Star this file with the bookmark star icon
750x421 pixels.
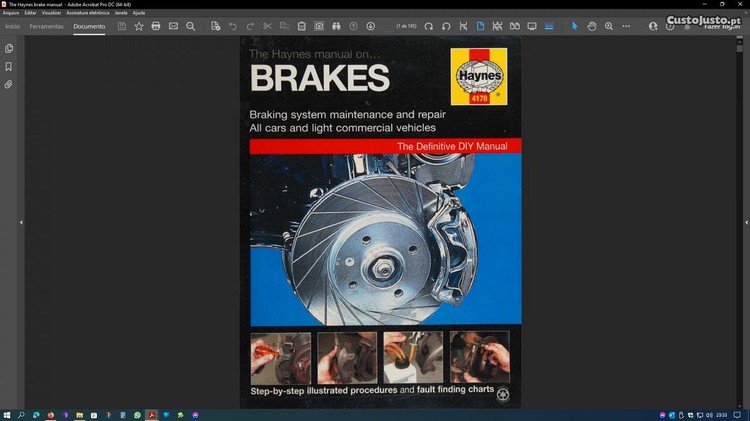pyautogui.click(x=138, y=26)
